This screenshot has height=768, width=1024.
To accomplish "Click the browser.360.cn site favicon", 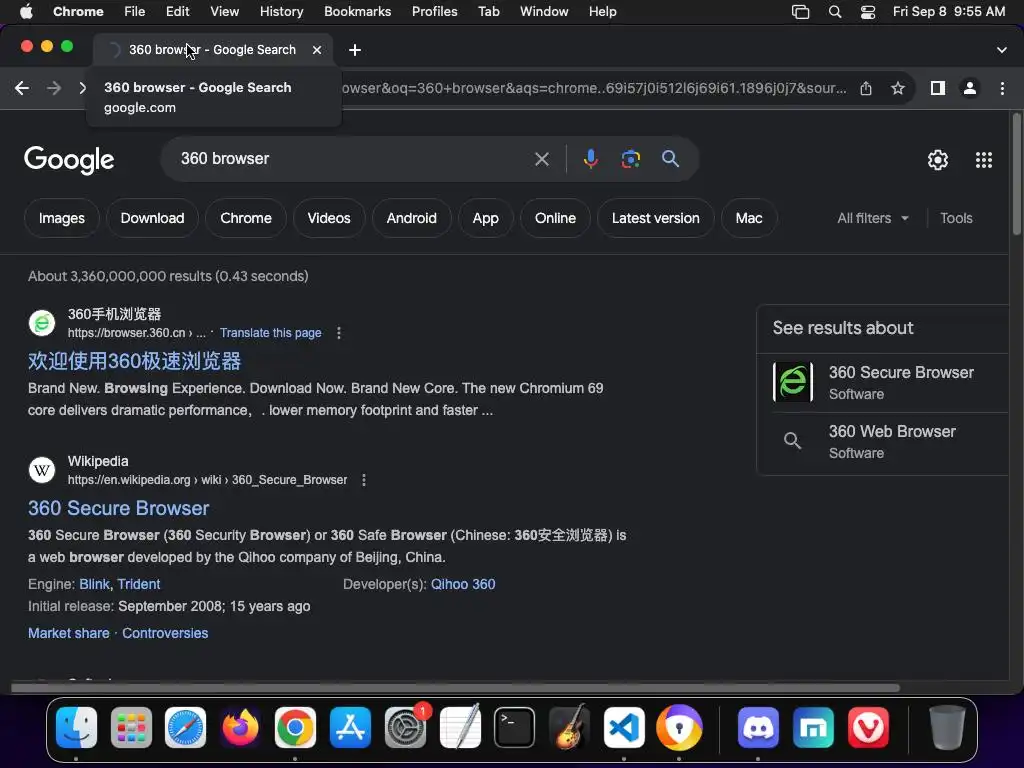I will pos(42,323).
